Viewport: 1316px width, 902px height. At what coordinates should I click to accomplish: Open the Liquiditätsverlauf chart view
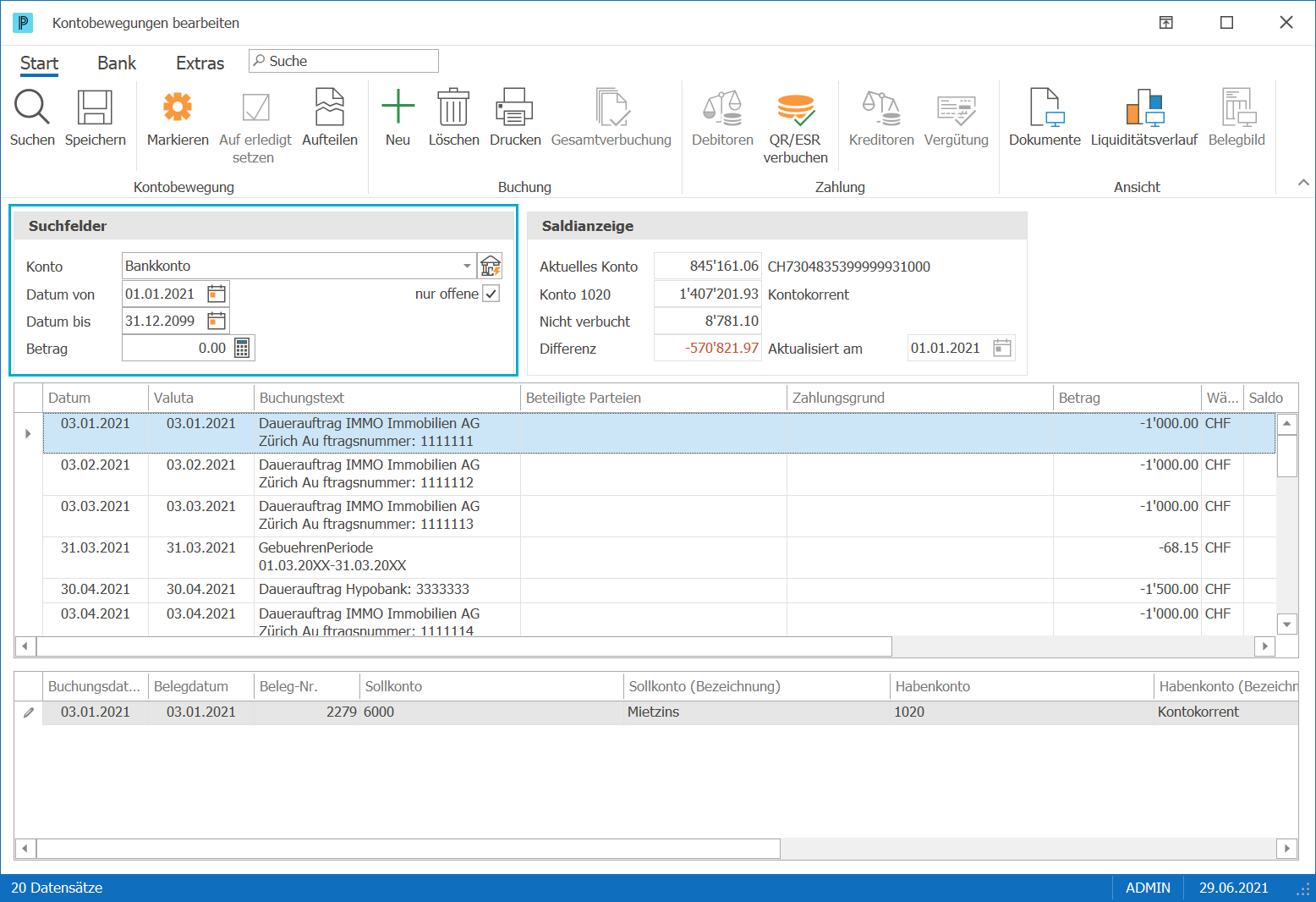(1144, 107)
